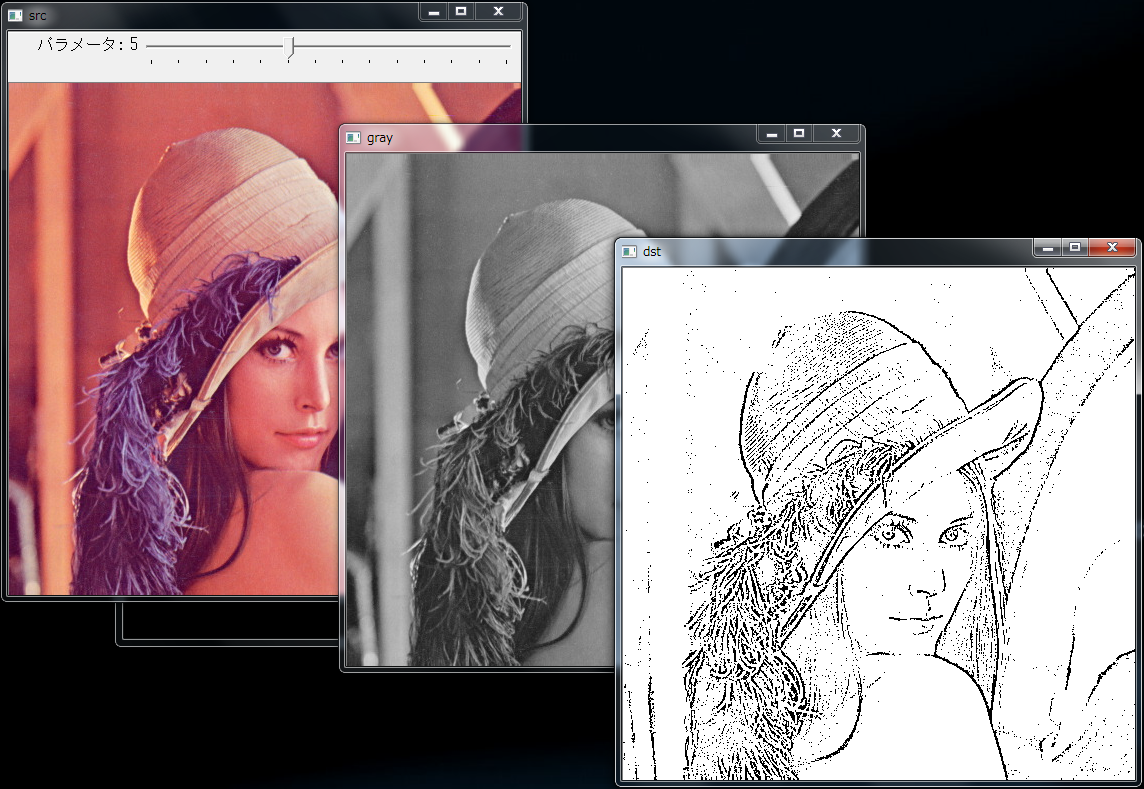This screenshot has width=1144, height=789.
Task: Click the grayscale image in gray window
Action: pos(479,409)
